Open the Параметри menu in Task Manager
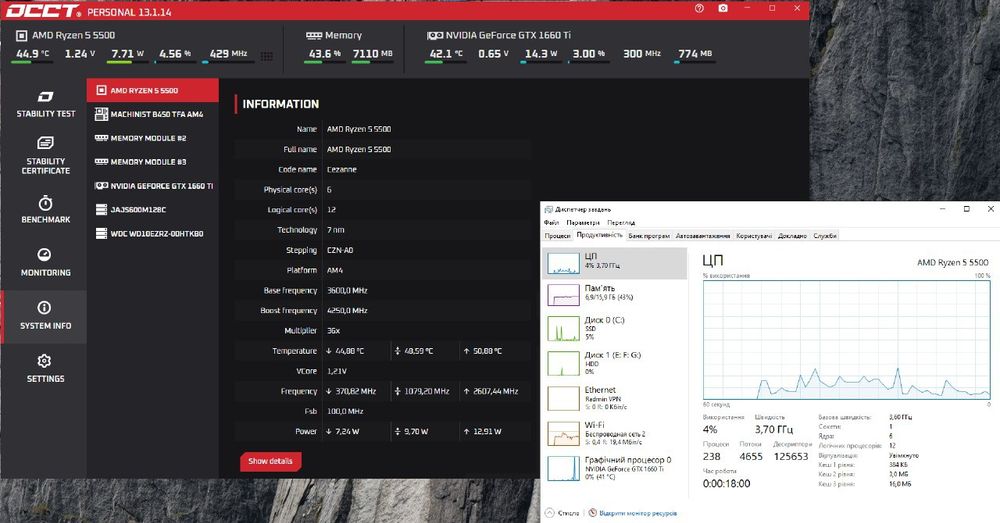 tap(583, 223)
